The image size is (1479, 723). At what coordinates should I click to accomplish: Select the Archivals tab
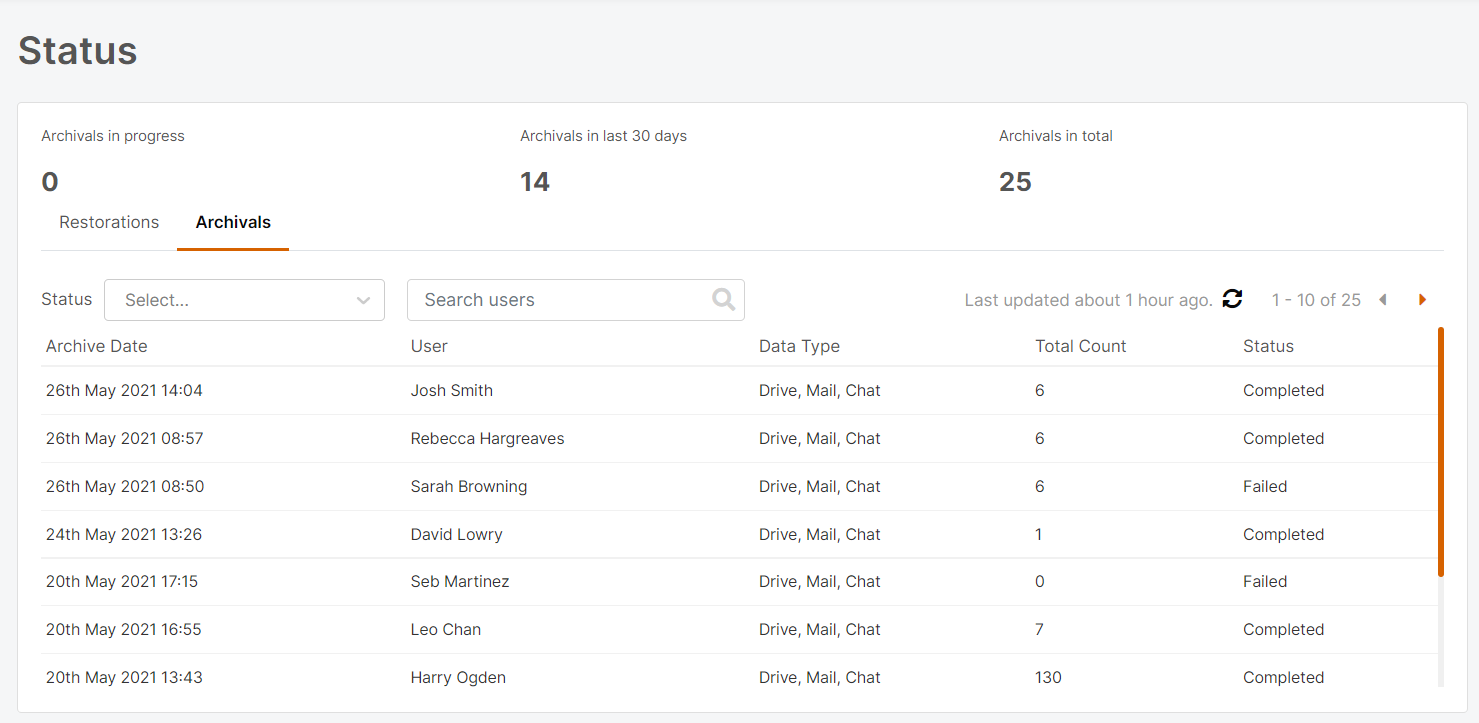coord(233,222)
